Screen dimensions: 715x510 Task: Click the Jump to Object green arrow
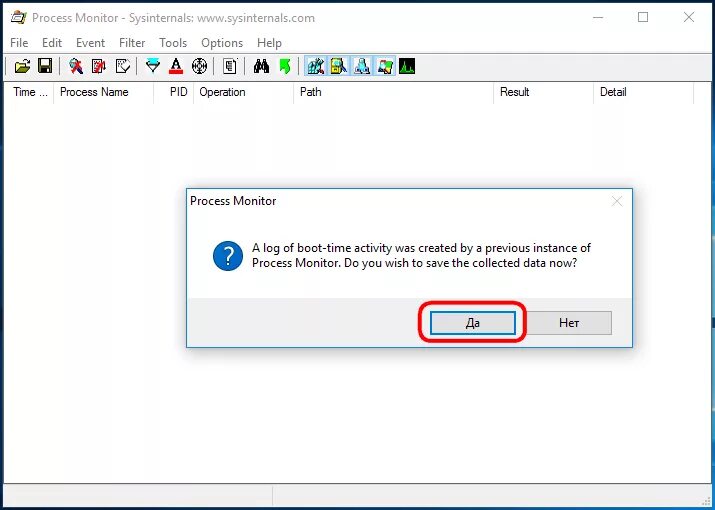click(285, 67)
